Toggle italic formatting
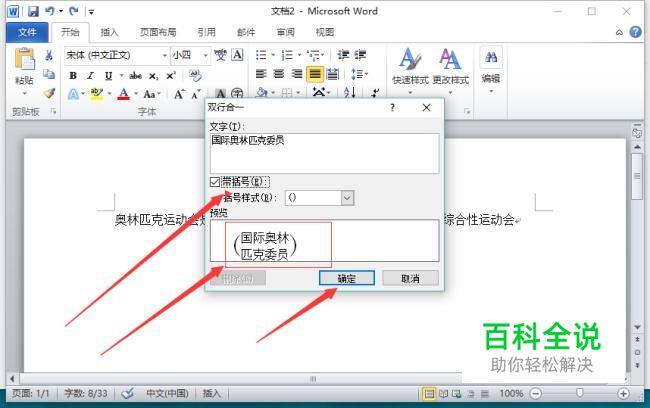The height and width of the screenshot is (408, 650). [x=90, y=75]
